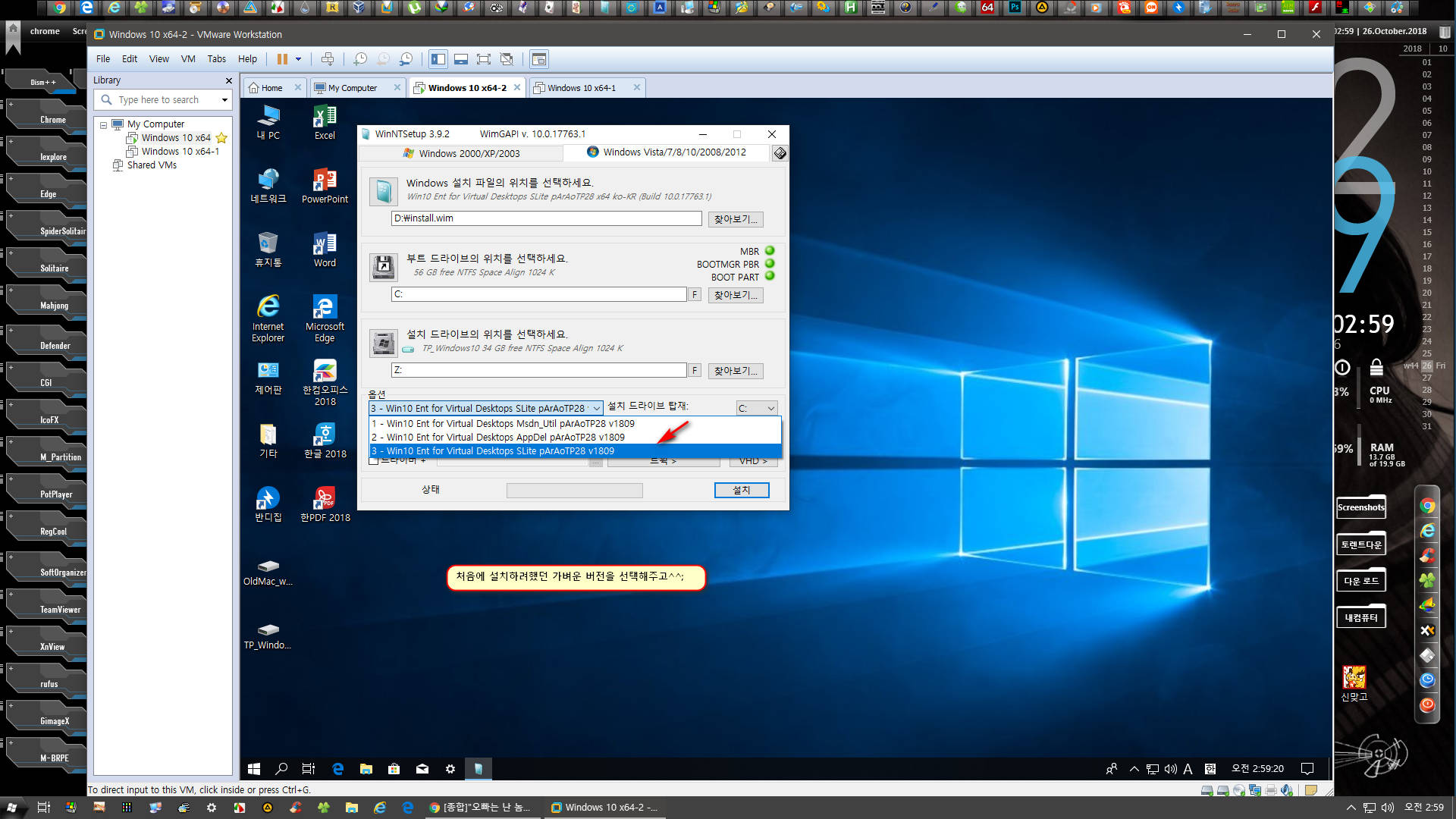
Task: Open the File menu in VMware
Action: [103, 59]
